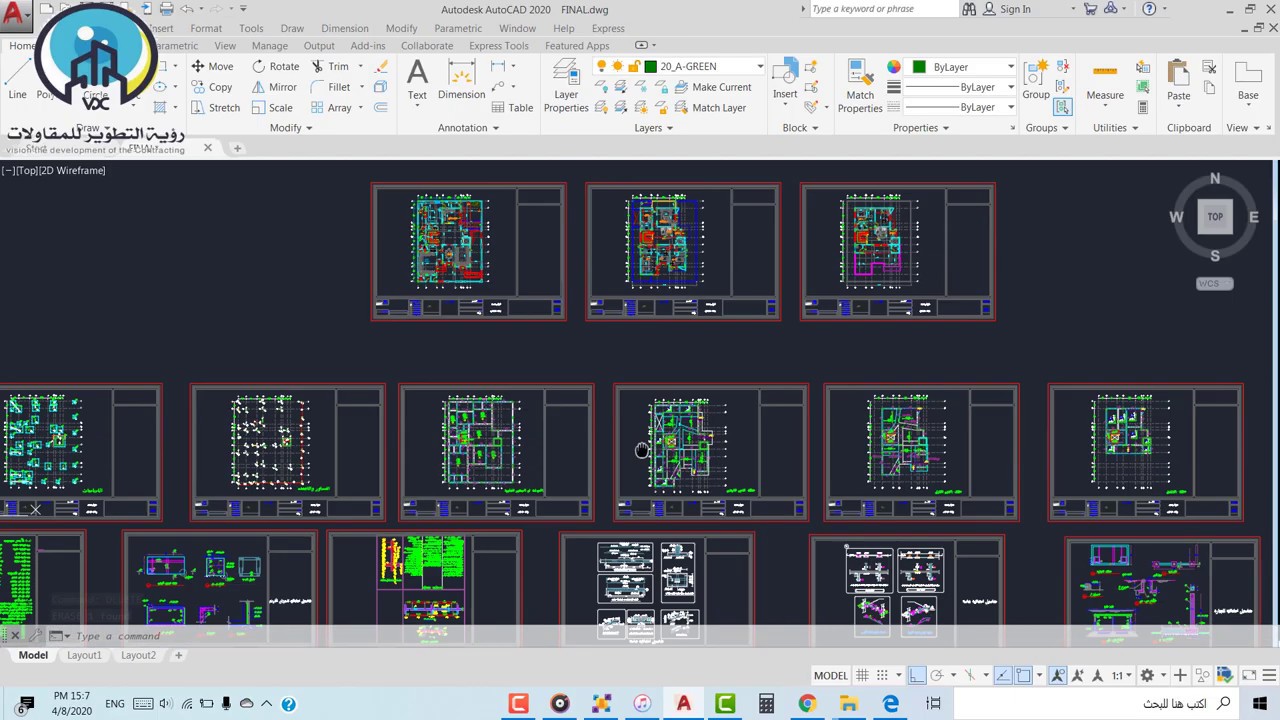
Task: Switch to the Collaborate ribbon tab
Action: (427, 46)
